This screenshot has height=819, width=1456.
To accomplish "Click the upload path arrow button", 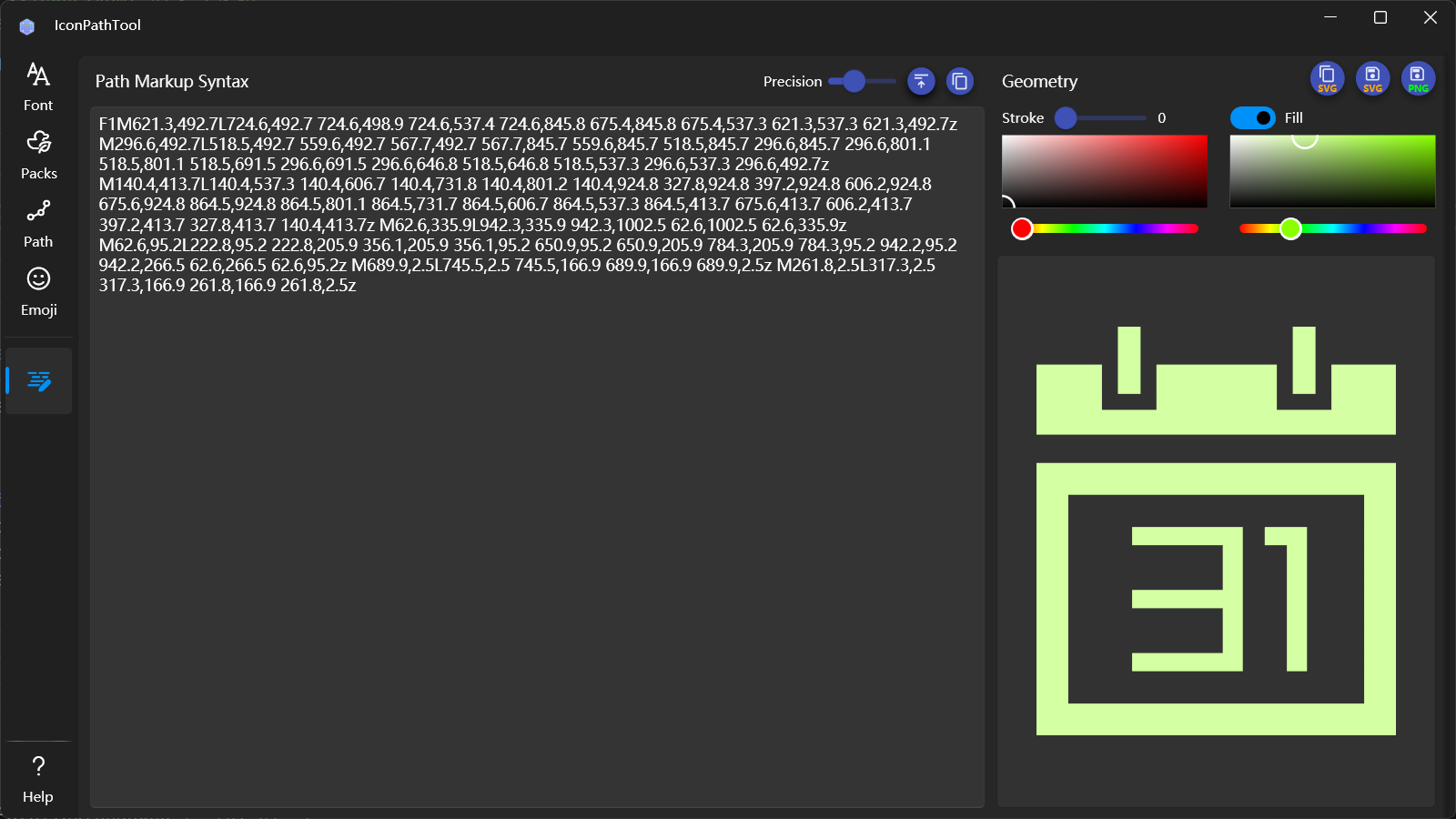I will pyautogui.click(x=921, y=81).
